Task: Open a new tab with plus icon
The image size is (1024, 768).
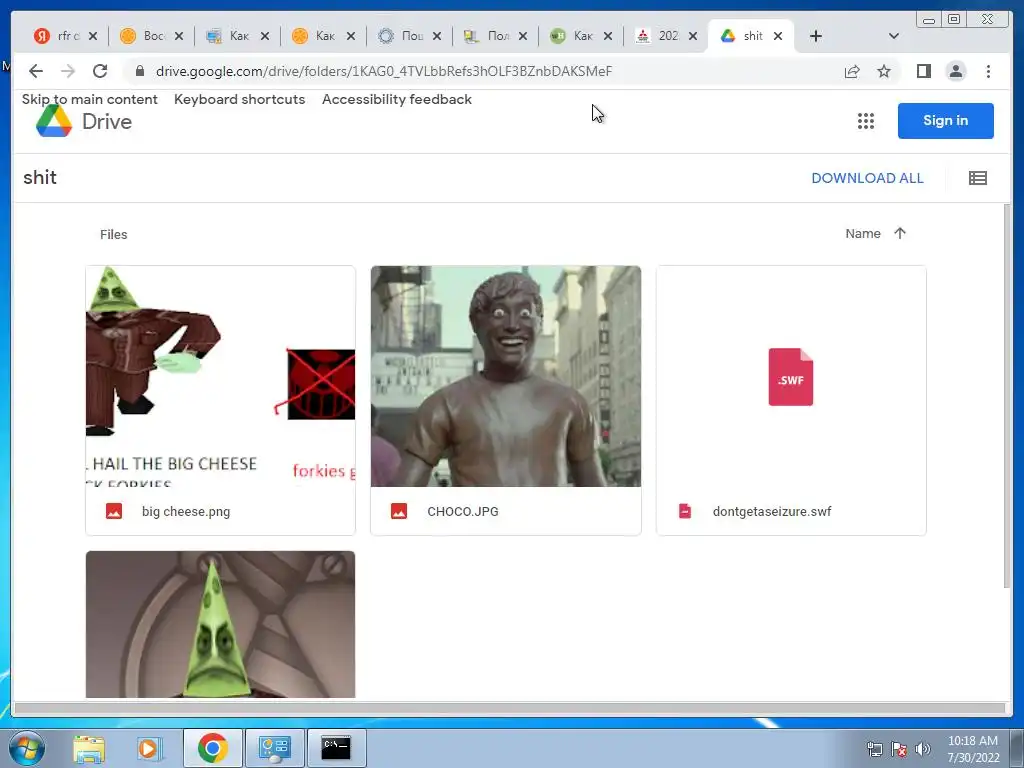Action: pos(816,36)
